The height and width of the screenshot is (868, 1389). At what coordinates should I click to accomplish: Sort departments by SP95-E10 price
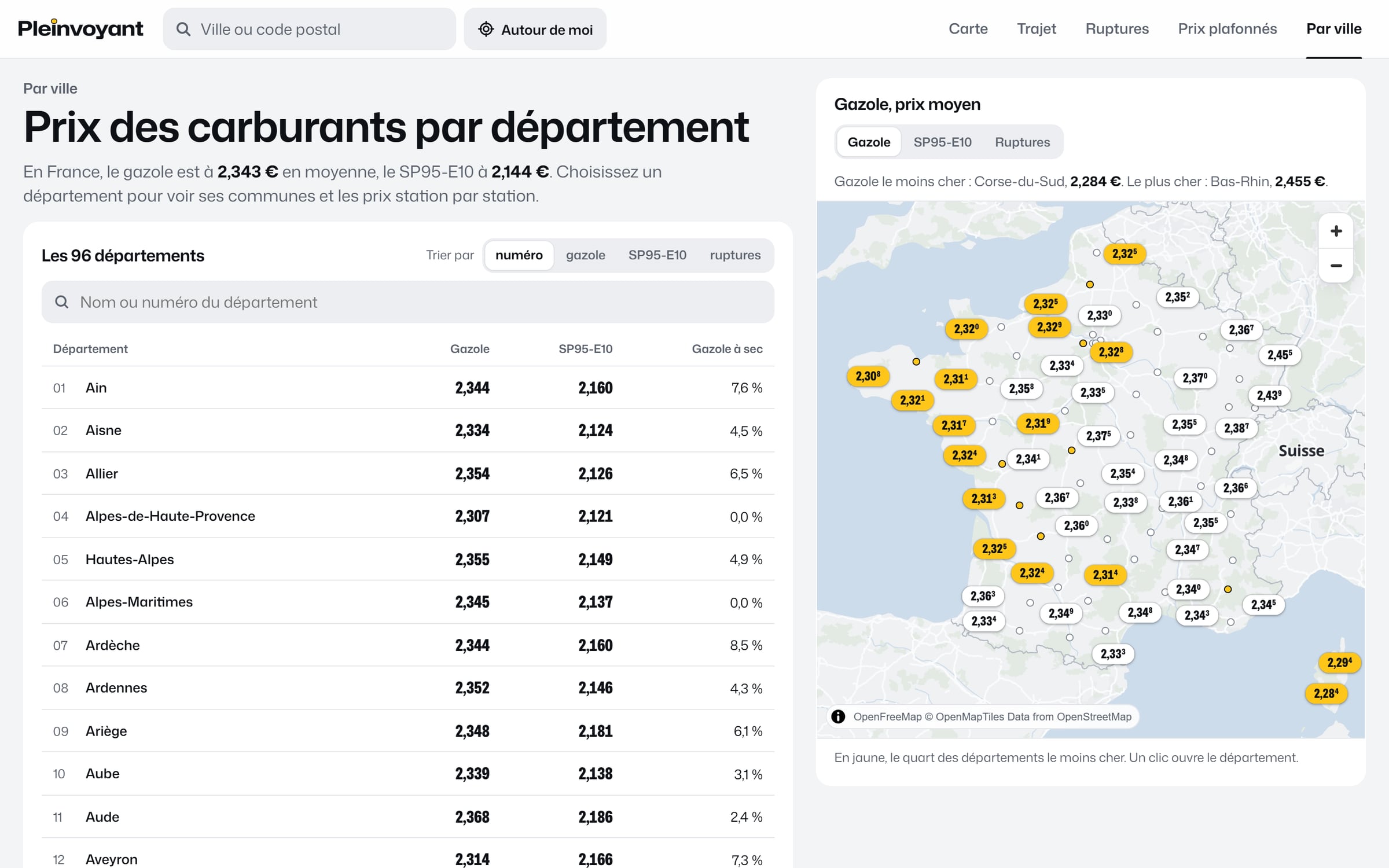coord(657,255)
